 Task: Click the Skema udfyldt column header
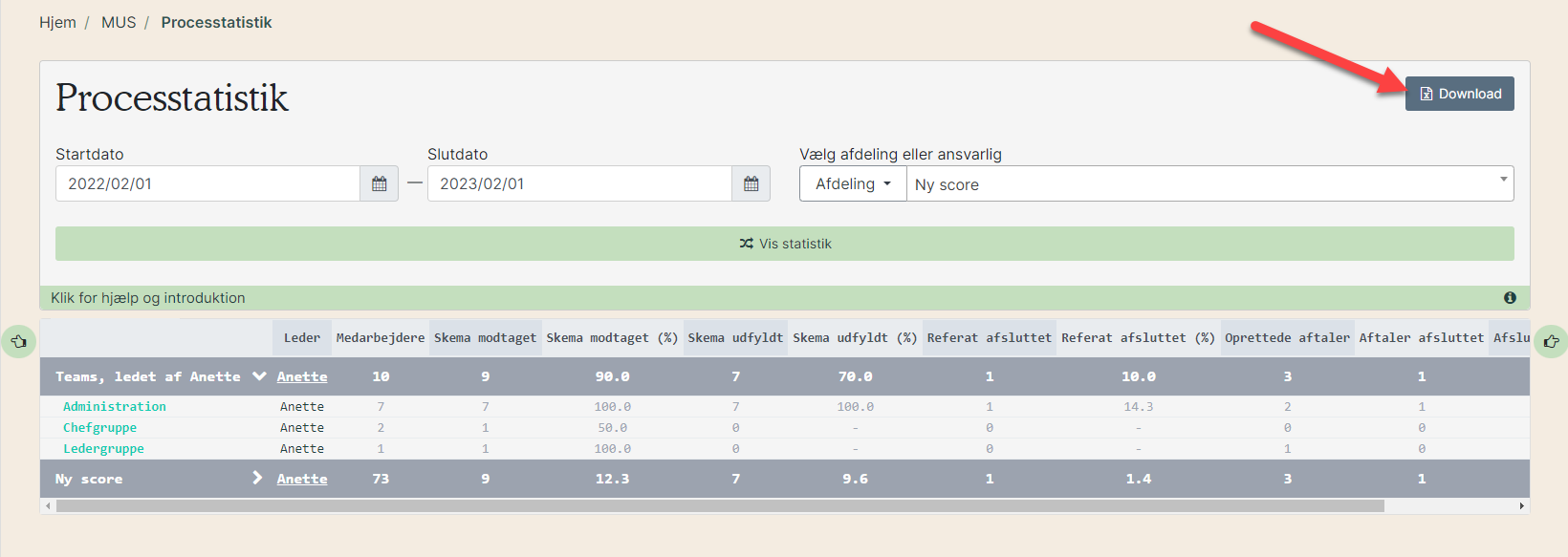(x=735, y=337)
